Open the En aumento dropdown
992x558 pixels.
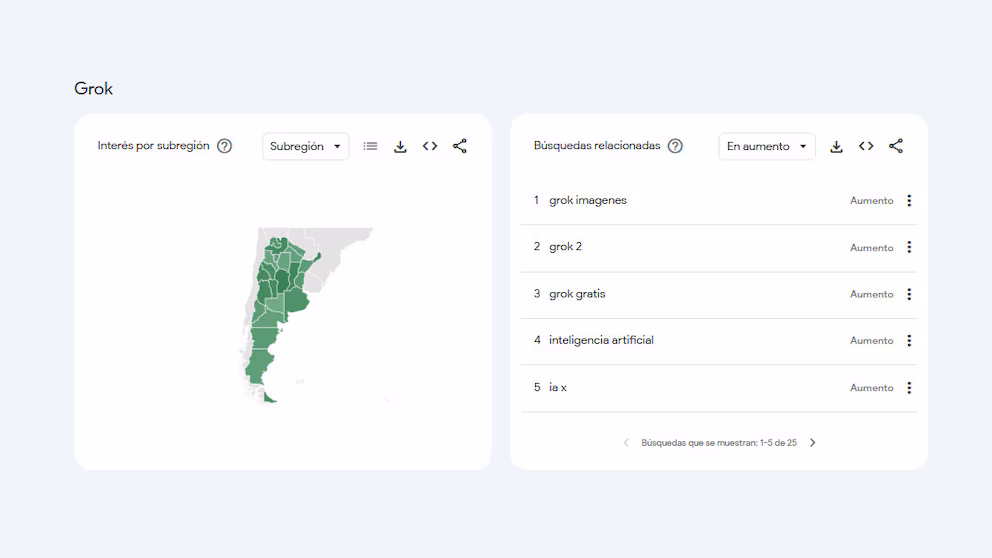[x=767, y=146]
